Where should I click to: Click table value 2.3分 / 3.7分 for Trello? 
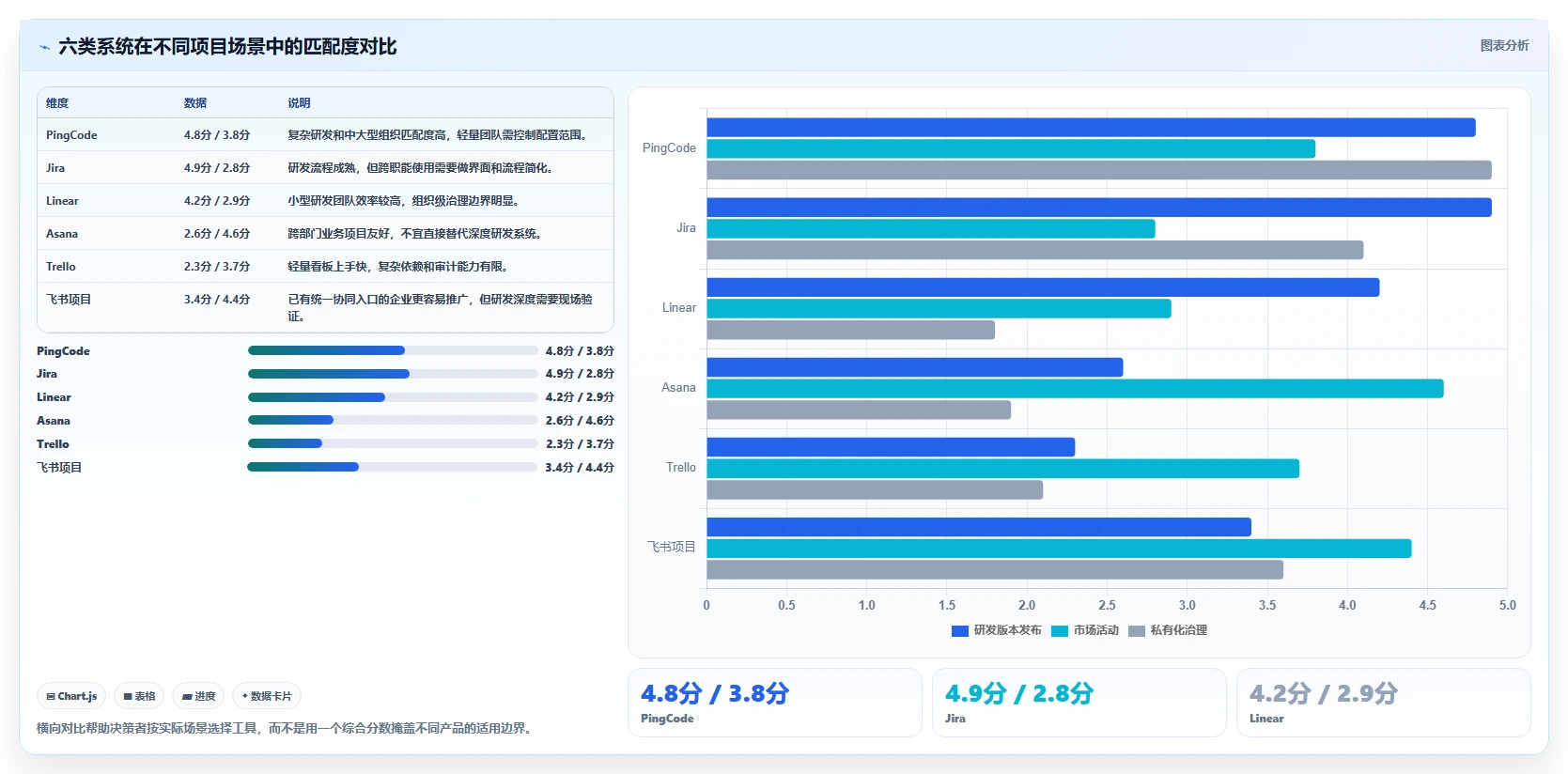pos(217,267)
